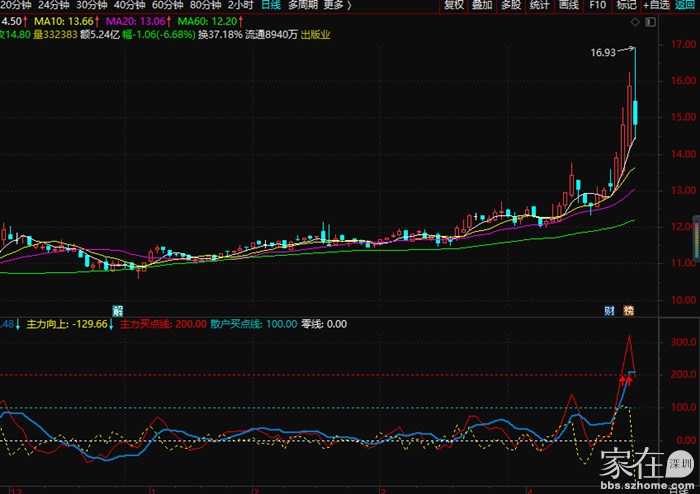Select the 画线 drawing tool
Screen dimensions: 700x494
pyautogui.click(x=569, y=5)
